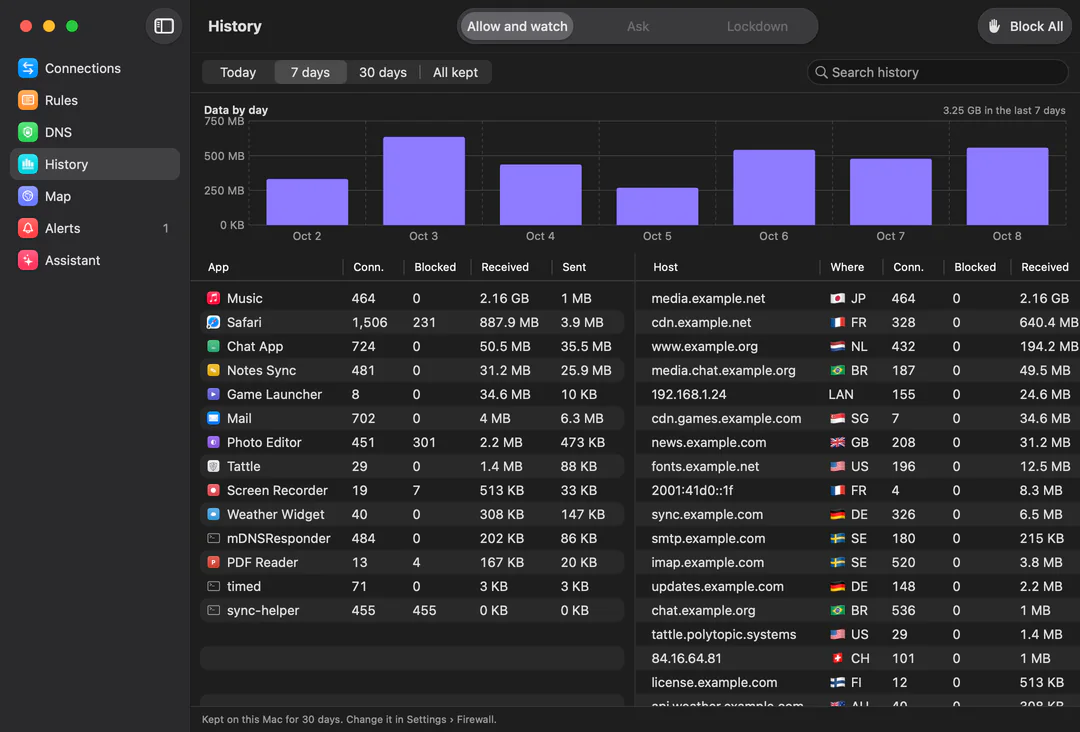This screenshot has height=732, width=1080.
Task: Select the 192.168.1.24 host row
Action: (x=858, y=395)
